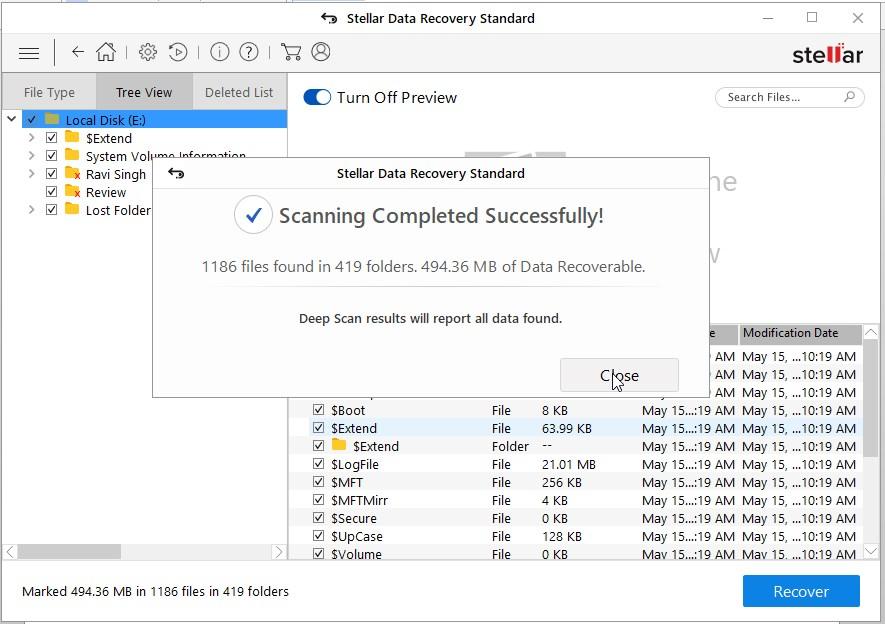Click the blue Recover button

coord(801,591)
